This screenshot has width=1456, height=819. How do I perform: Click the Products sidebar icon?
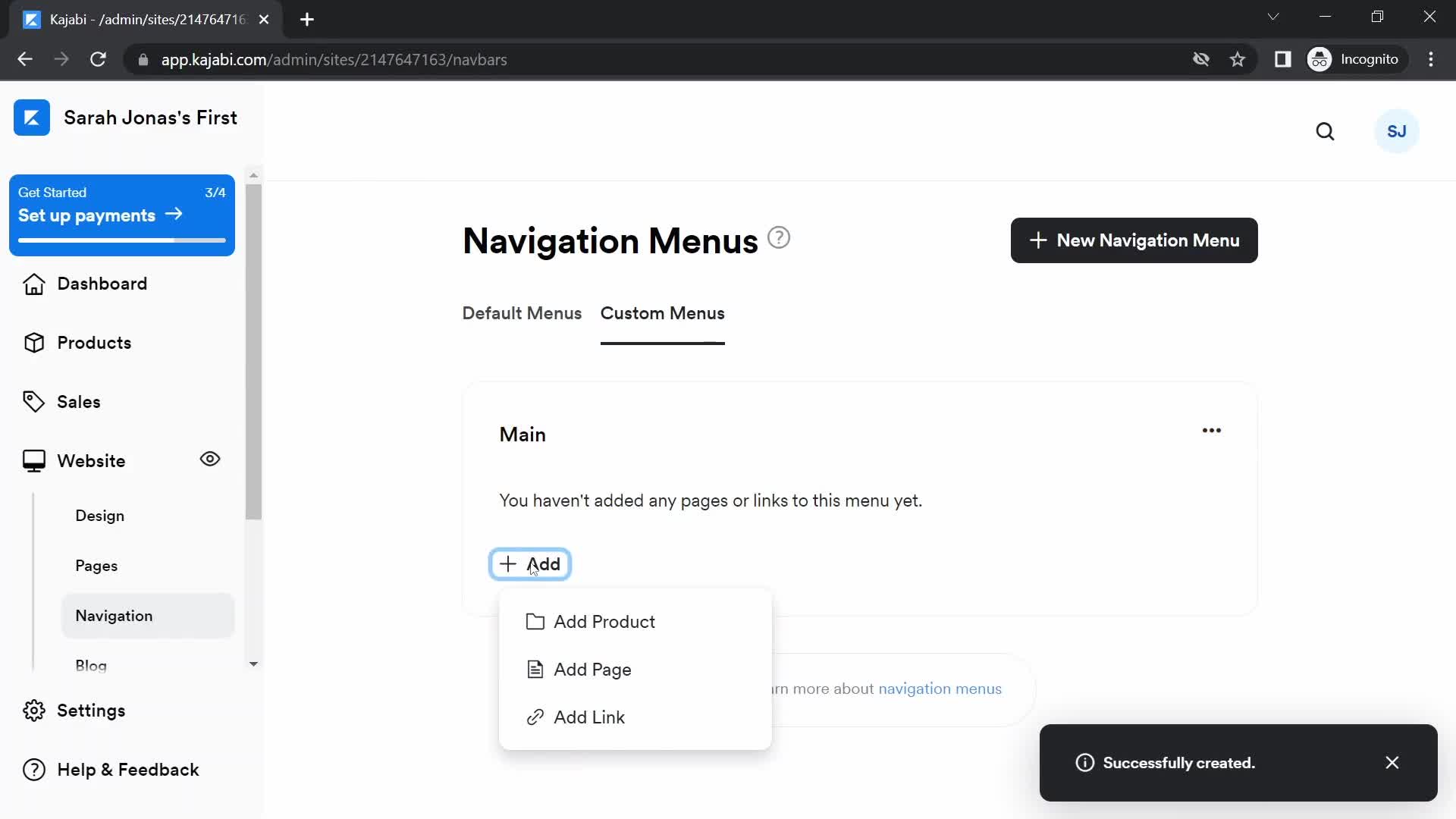point(32,341)
